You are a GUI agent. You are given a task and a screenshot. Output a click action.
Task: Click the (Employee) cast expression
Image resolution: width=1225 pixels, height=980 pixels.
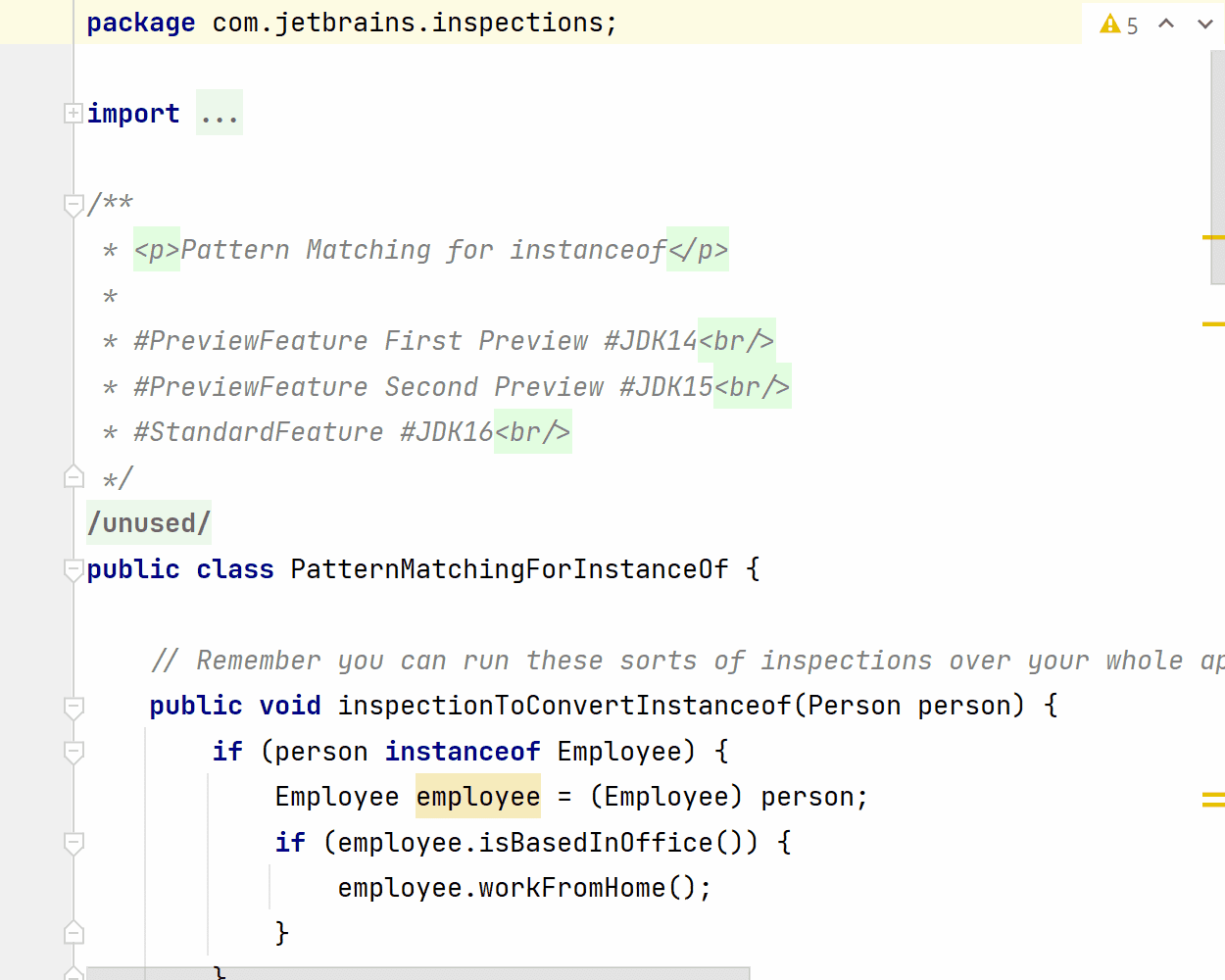point(666,797)
